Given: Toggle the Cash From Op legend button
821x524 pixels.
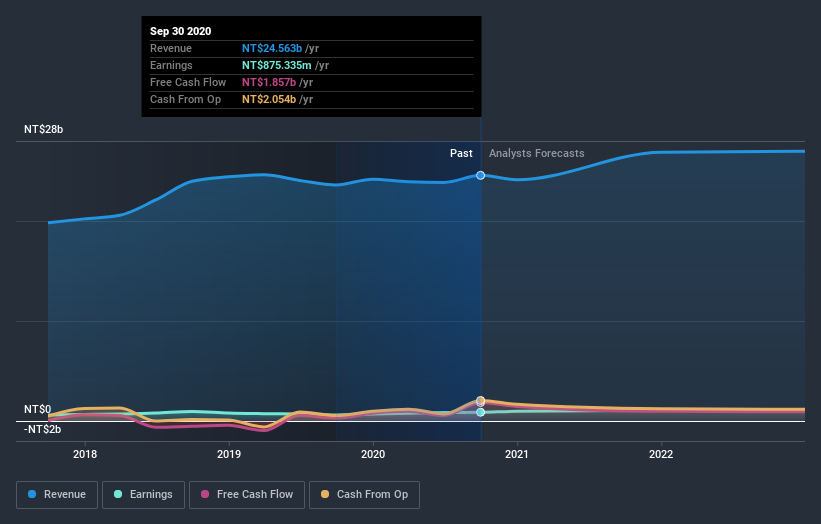Looking at the screenshot, I should coord(364,495).
